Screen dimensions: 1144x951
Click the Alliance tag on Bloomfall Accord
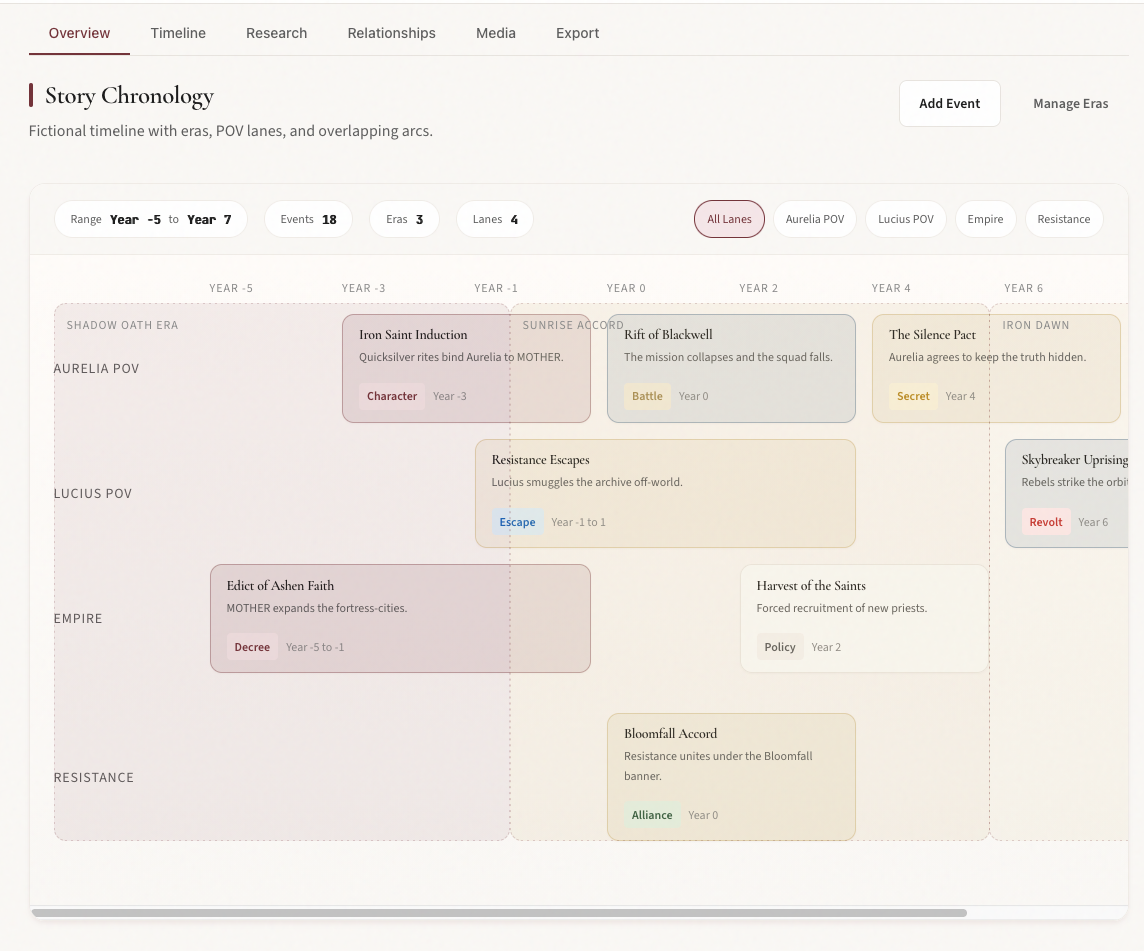(x=652, y=815)
